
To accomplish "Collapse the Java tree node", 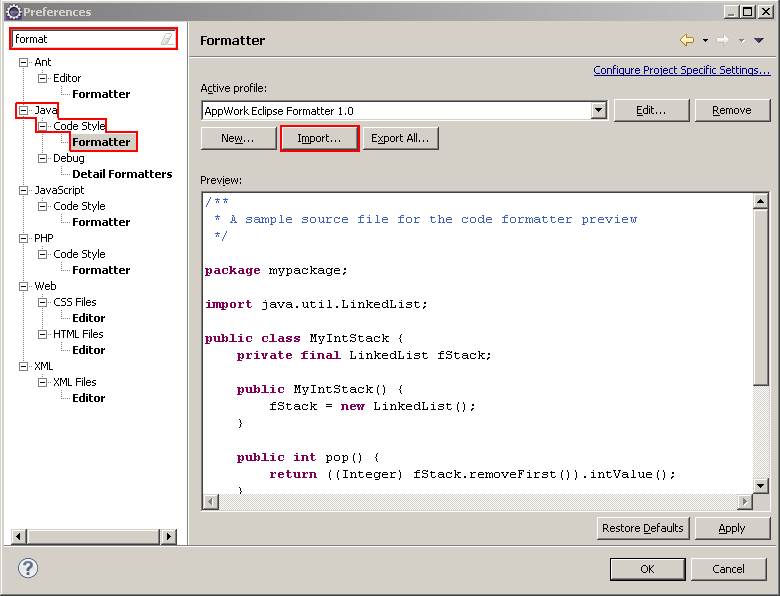I will tap(24, 110).
